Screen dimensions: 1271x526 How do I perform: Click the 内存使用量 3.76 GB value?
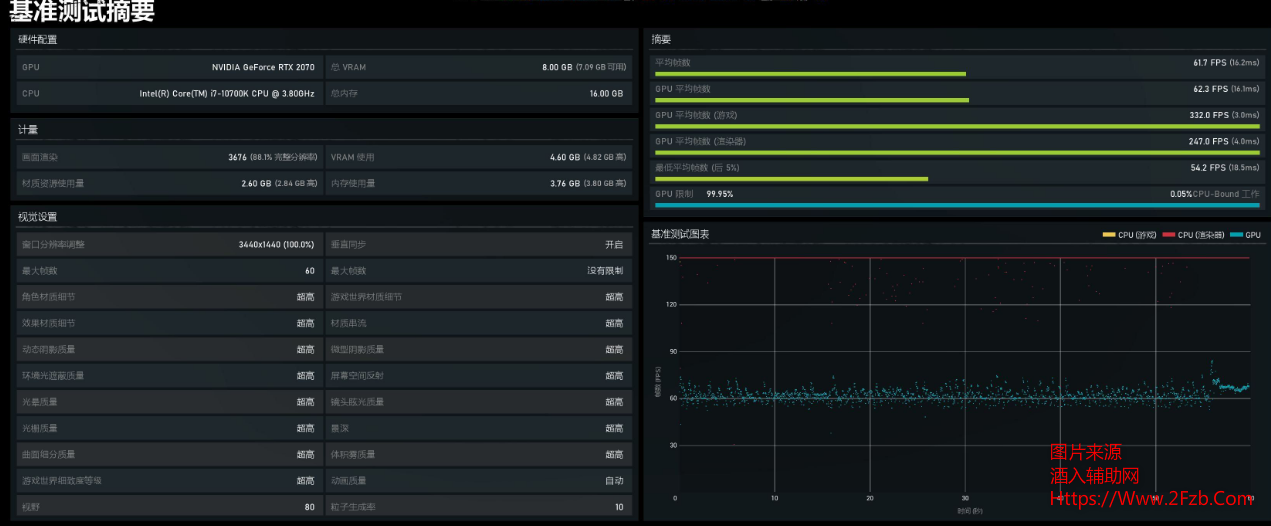pyautogui.click(x=588, y=183)
